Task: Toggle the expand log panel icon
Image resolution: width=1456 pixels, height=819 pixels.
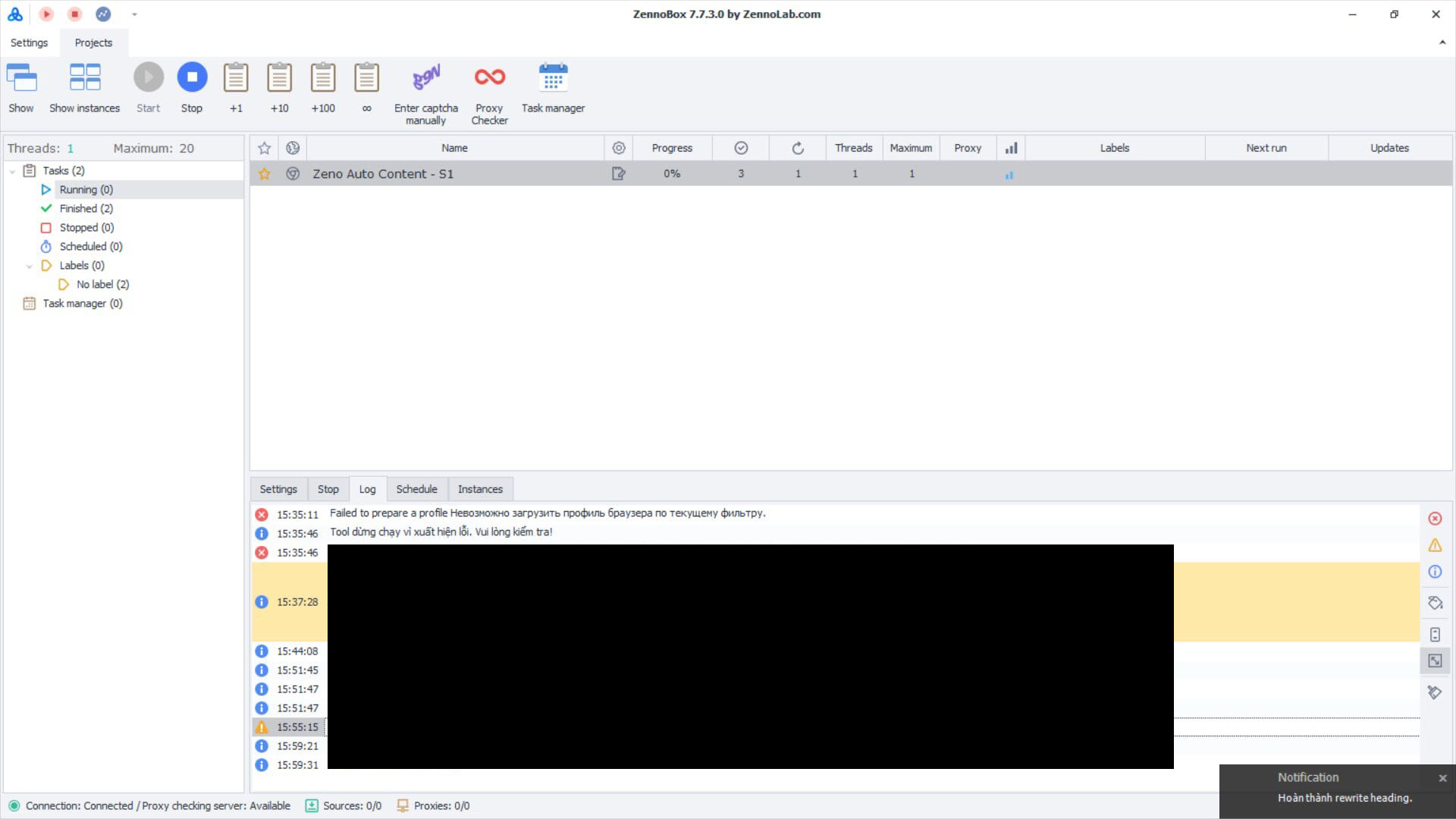Action: point(1435,661)
